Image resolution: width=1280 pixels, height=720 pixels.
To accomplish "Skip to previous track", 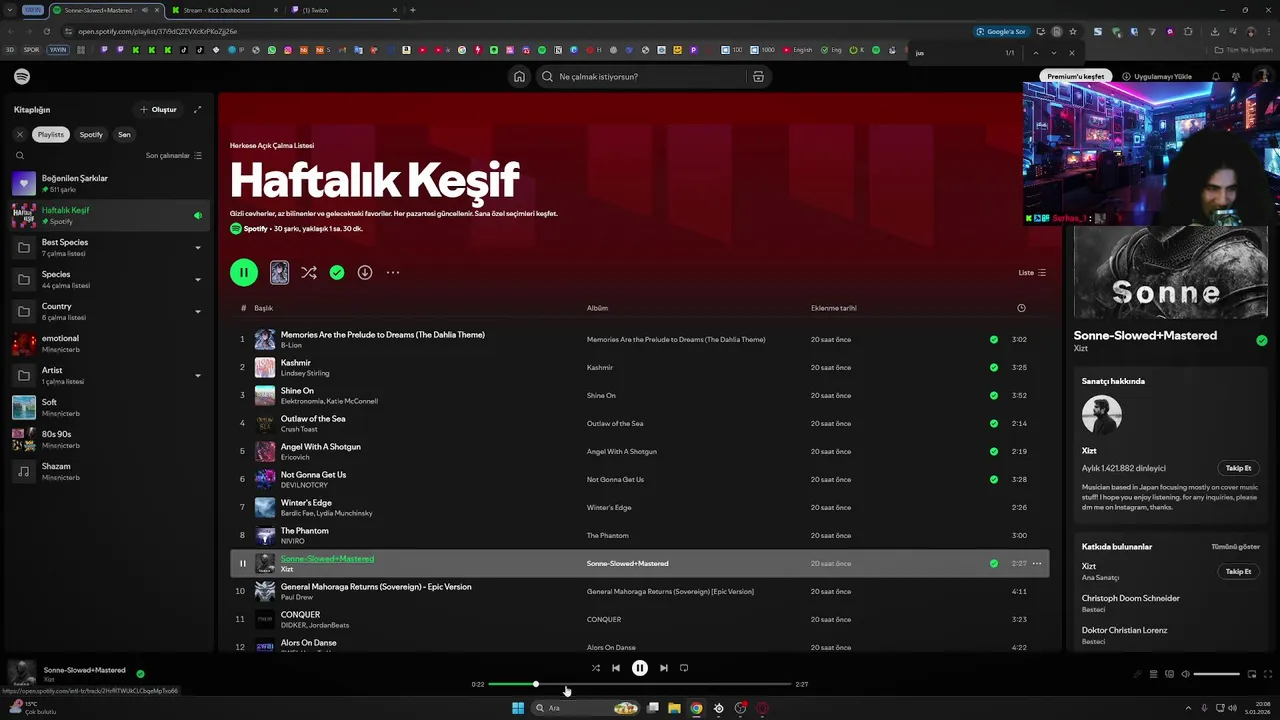I will (616, 668).
